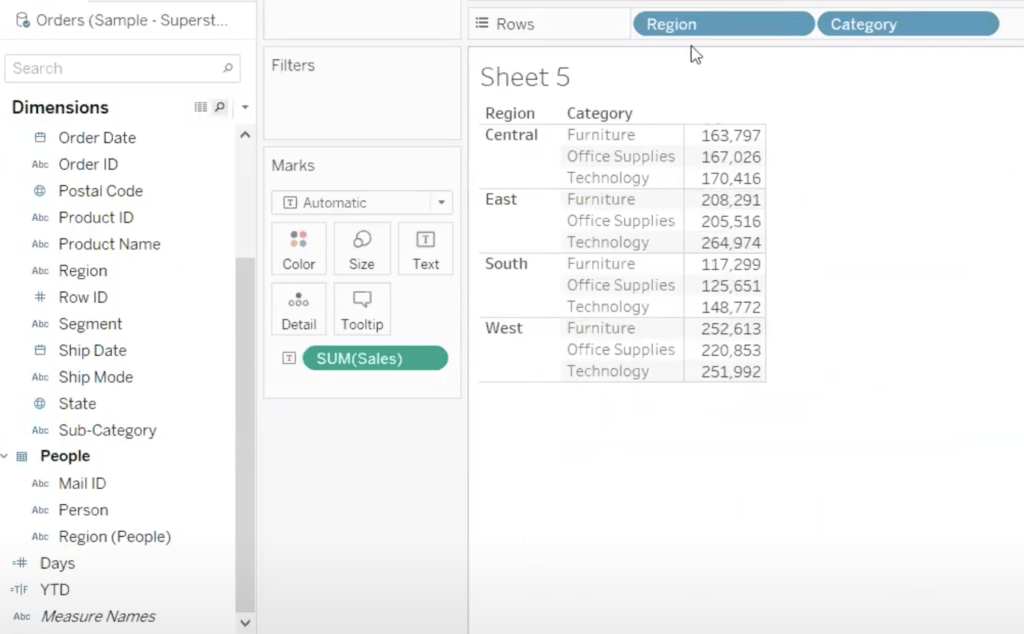Select the Order Date dimension

pyautogui.click(x=96, y=138)
